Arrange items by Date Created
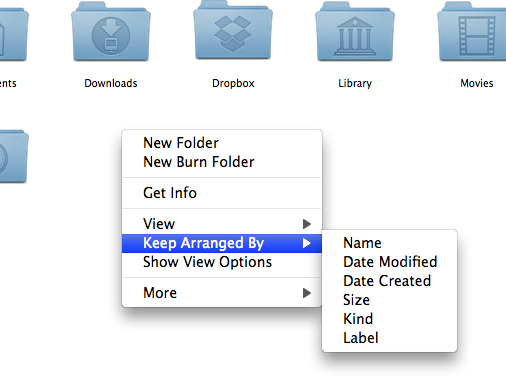This screenshot has width=506, height=377. coord(389,281)
